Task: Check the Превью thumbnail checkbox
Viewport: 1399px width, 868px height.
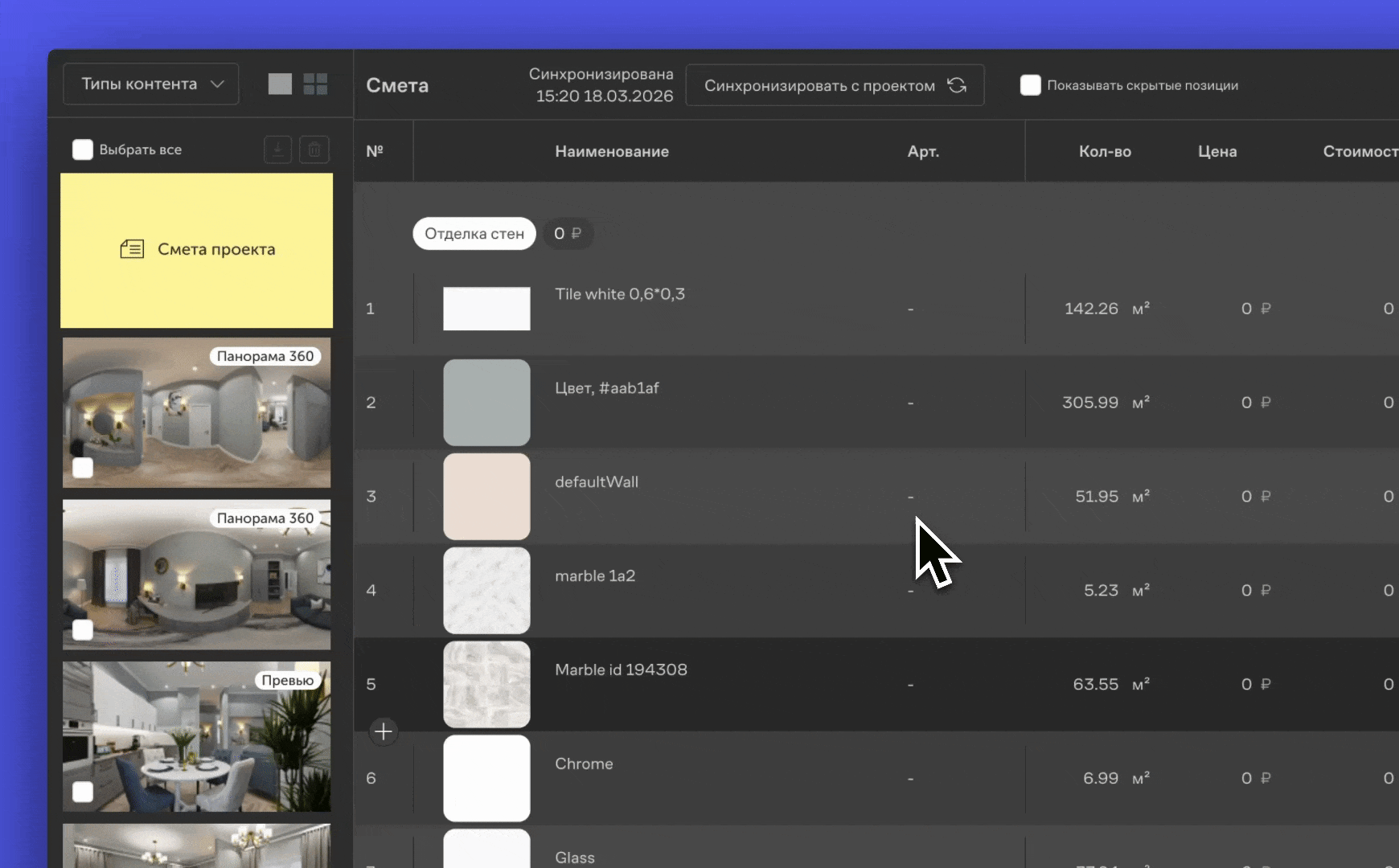Action: pyautogui.click(x=83, y=792)
